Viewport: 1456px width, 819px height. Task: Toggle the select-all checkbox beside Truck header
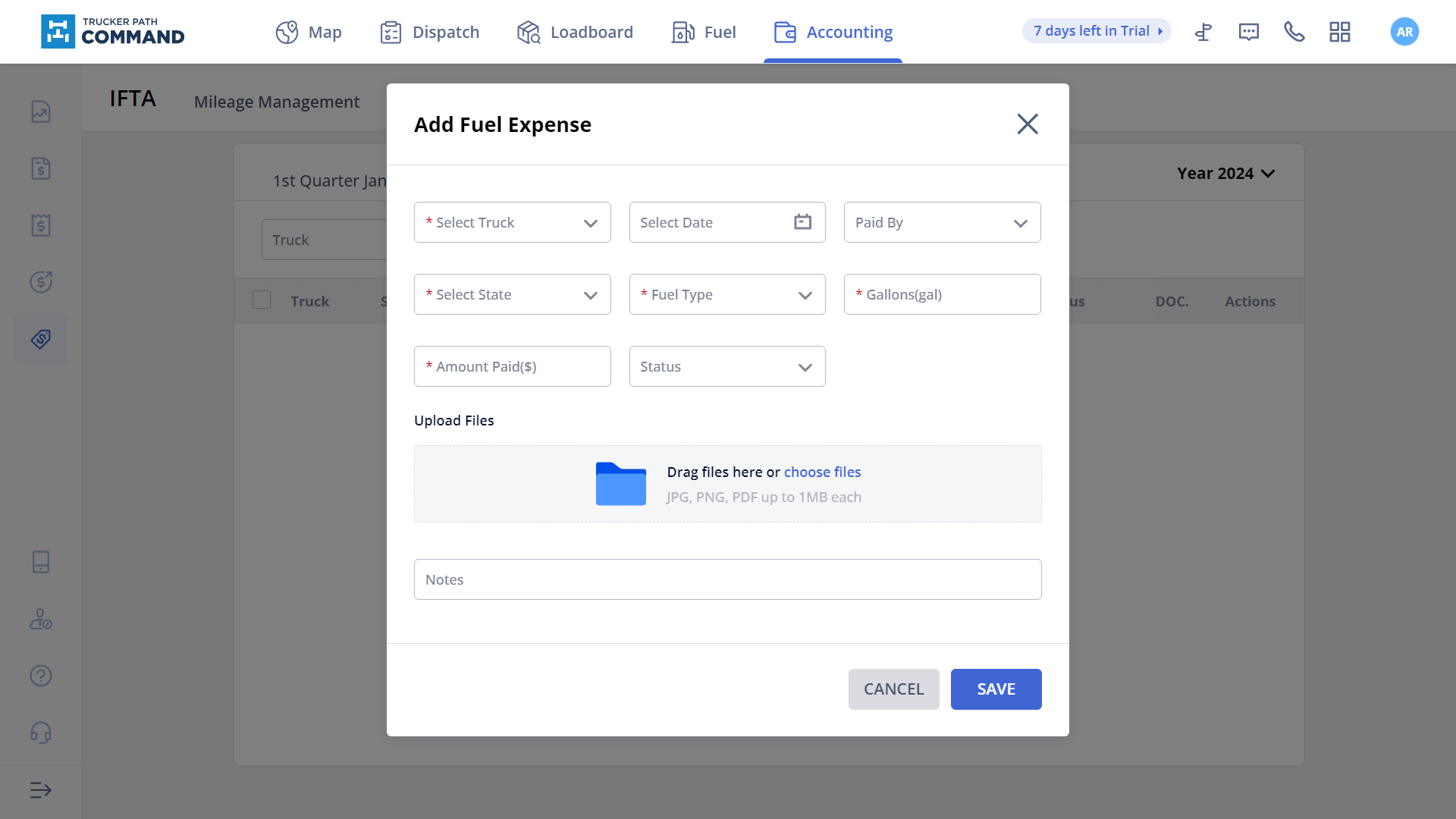tap(262, 300)
